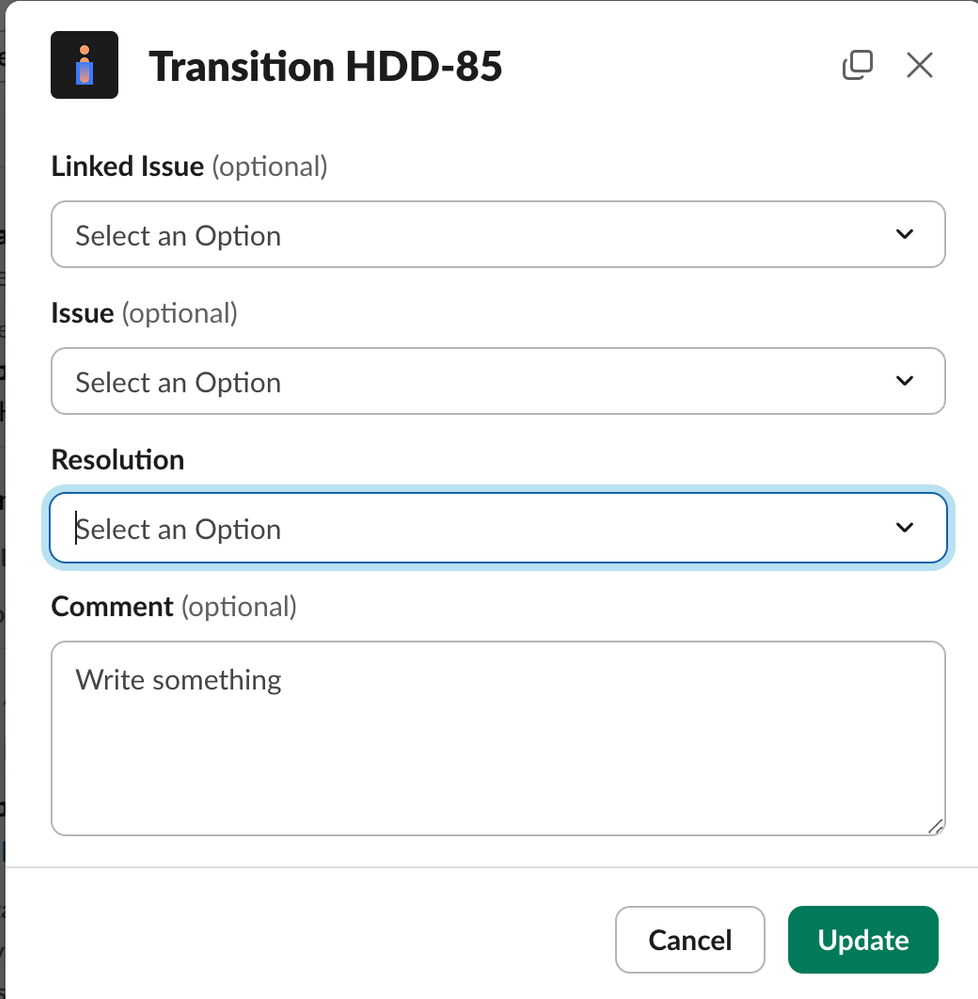
Task: Click the Resolution dropdown chevron arrow
Action: (905, 528)
